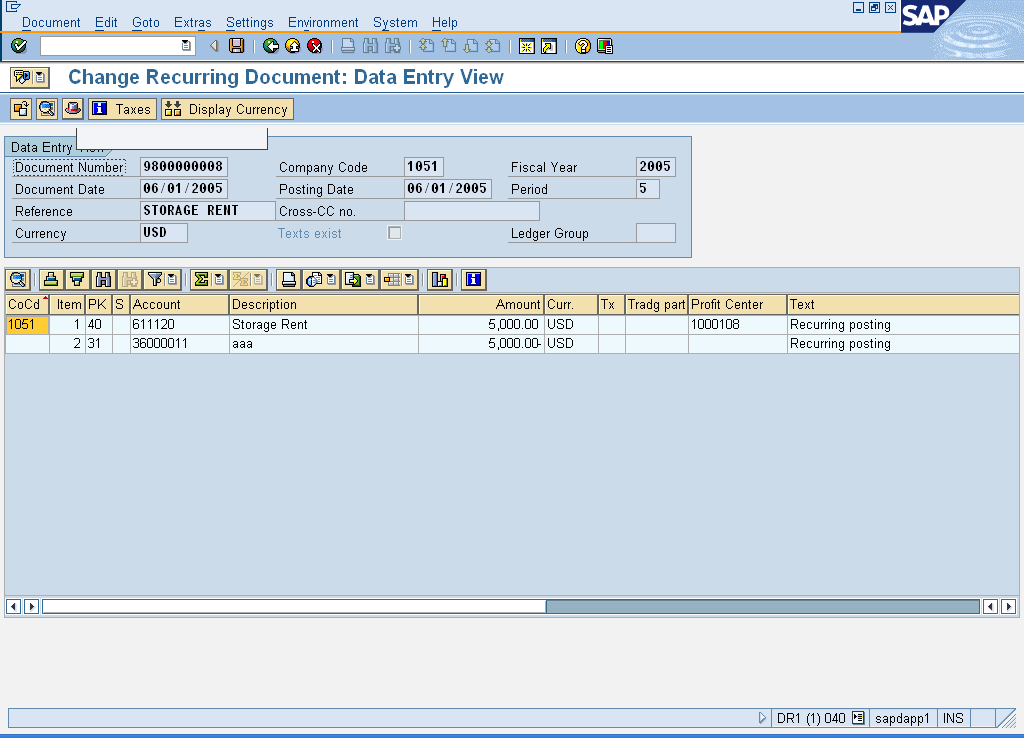Click the Views icon in grid toolbar
Screen dimensions: 1024x738
pos(314,280)
